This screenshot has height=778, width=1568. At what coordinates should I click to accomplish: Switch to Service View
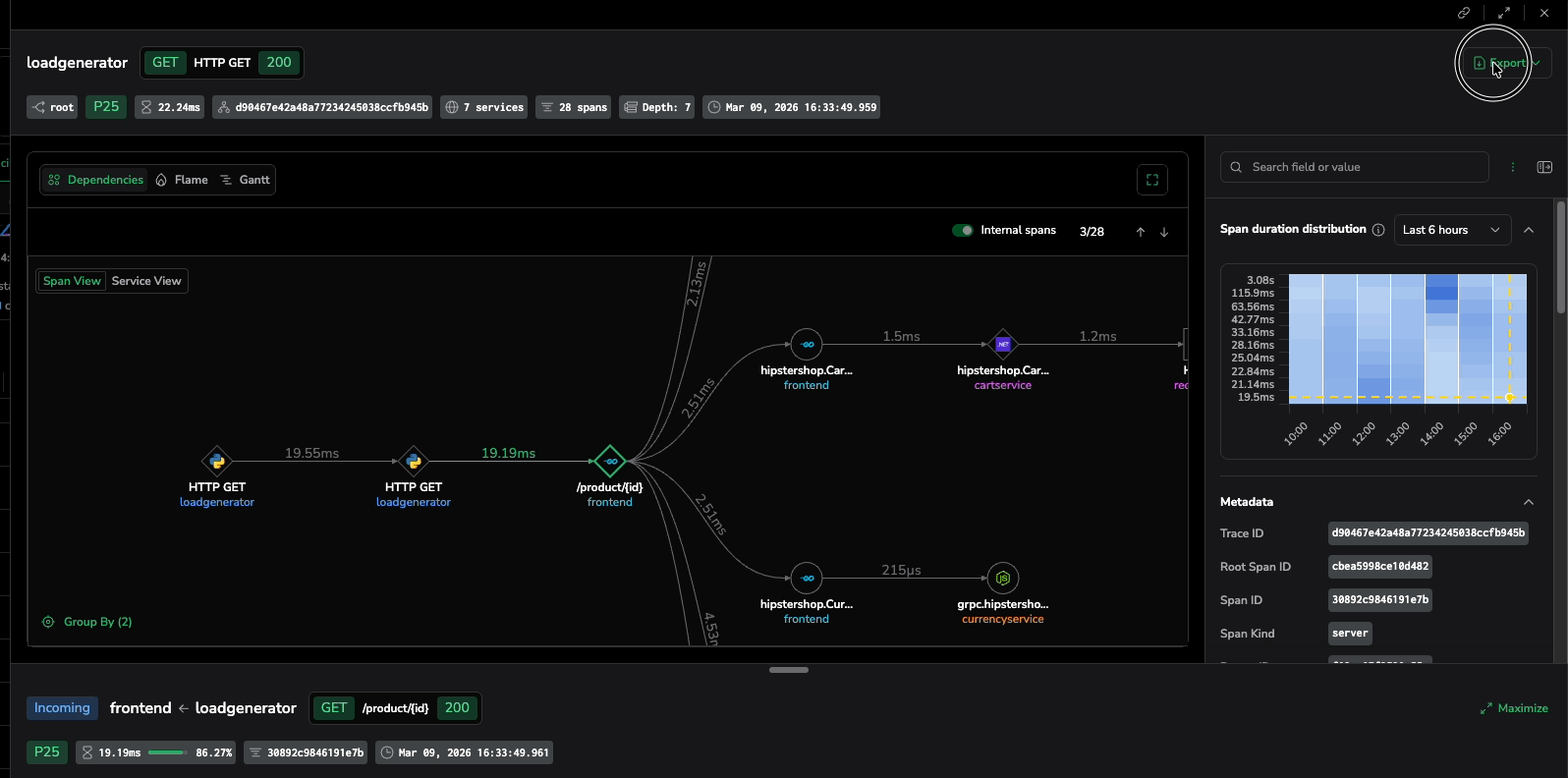coord(146,281)
